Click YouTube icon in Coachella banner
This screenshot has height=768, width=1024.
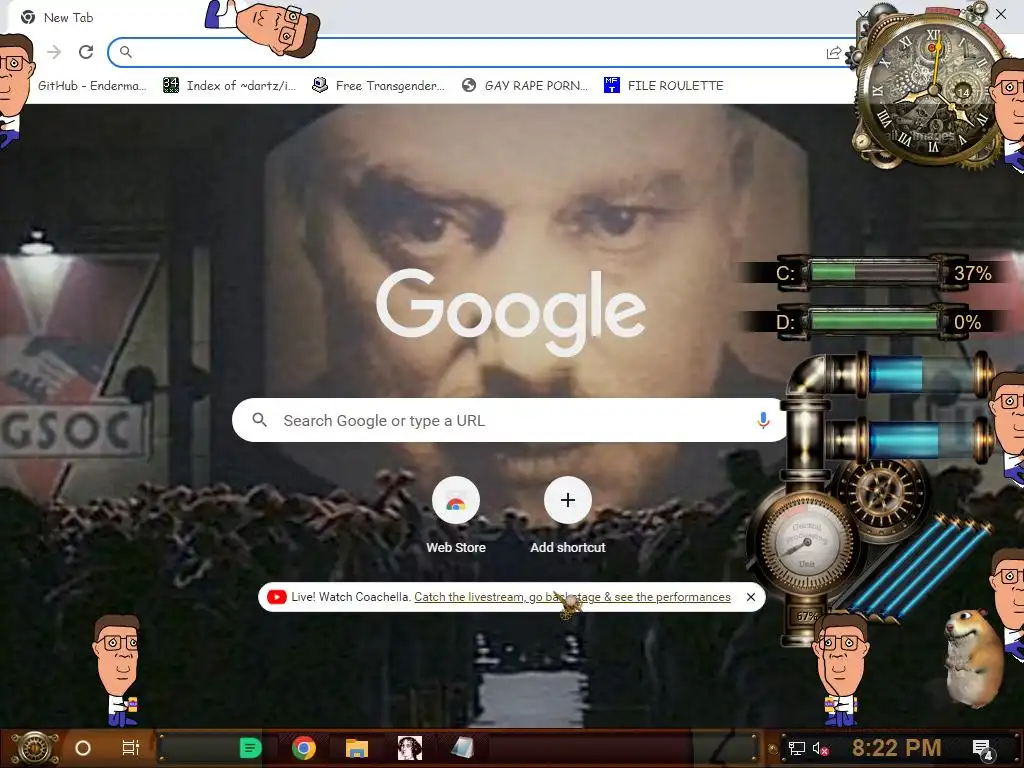point(276,597)
